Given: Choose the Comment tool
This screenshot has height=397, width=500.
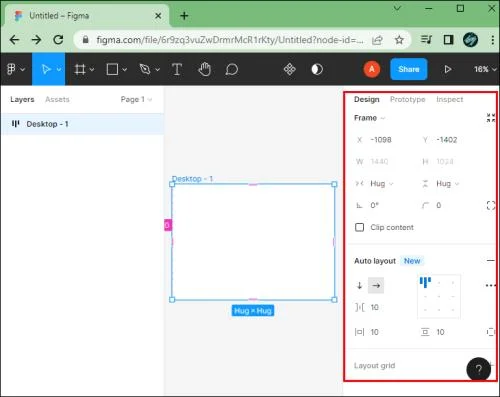Looking at the screenshot, I should pyautogui.click(x=231, y=69).
